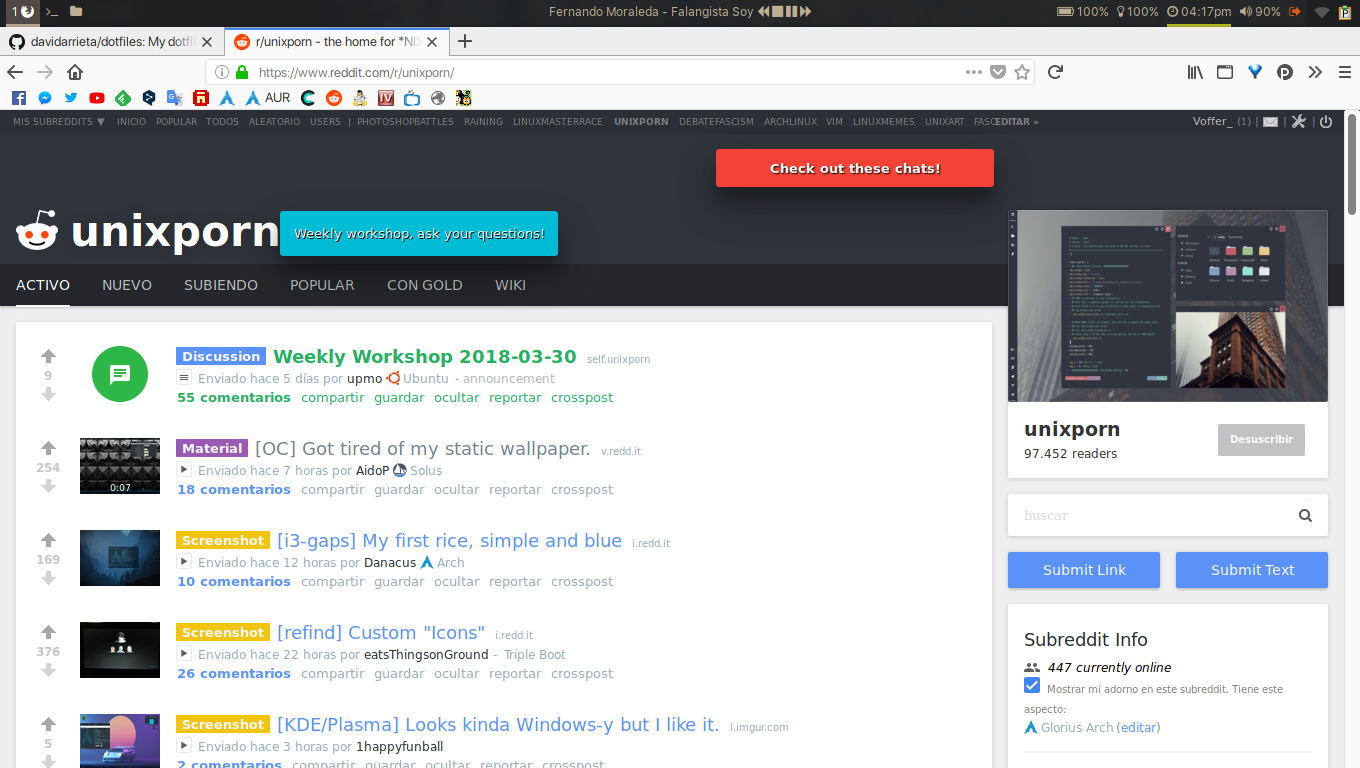Expand the Weekly Workshop self-post text
Viewport: 1360px width, 768px height.
coord(184,378)
